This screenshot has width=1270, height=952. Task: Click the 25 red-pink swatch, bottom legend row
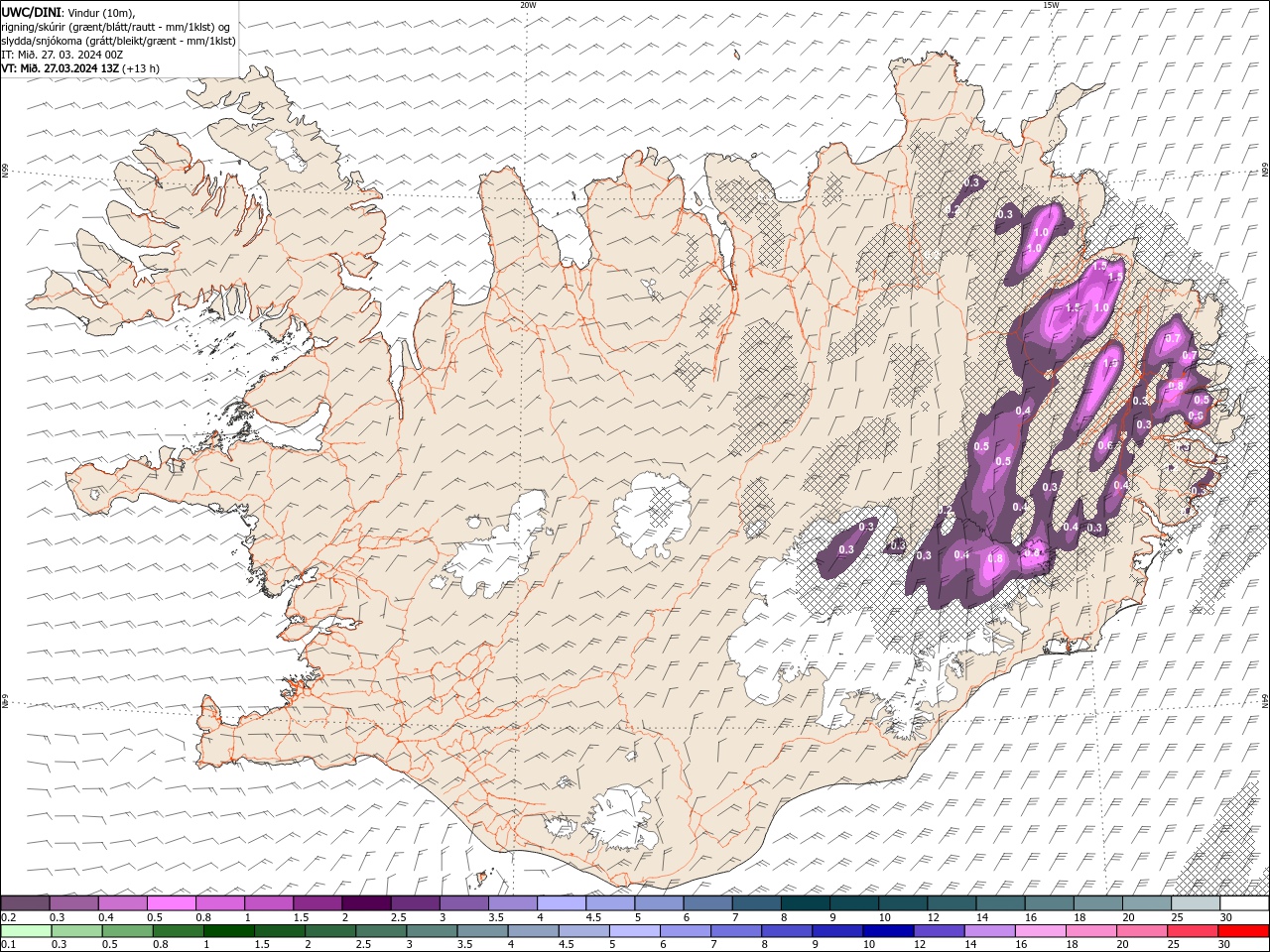tap(1194, 931)
